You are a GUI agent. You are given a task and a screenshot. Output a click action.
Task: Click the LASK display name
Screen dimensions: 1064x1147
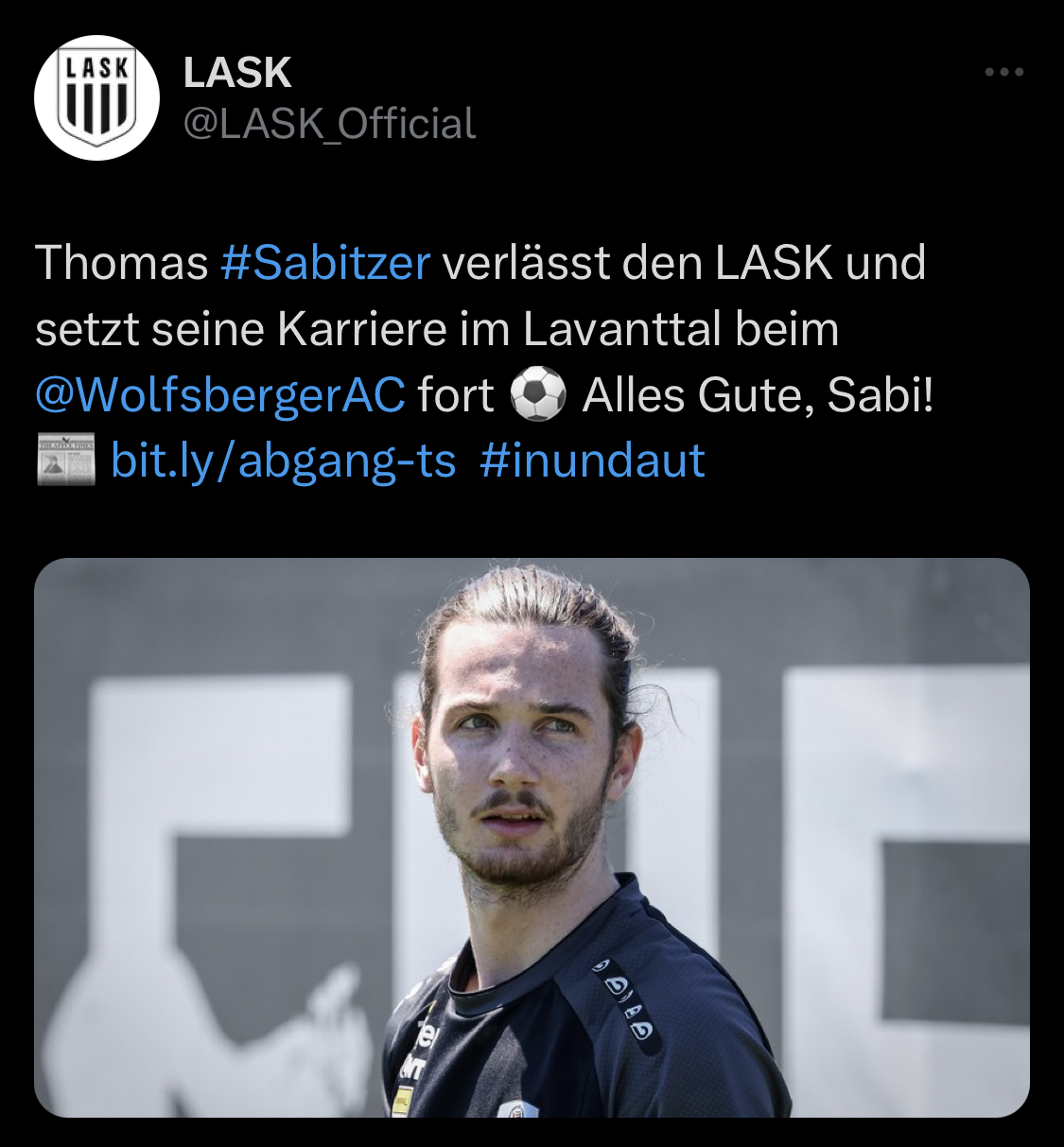[236, 73]
